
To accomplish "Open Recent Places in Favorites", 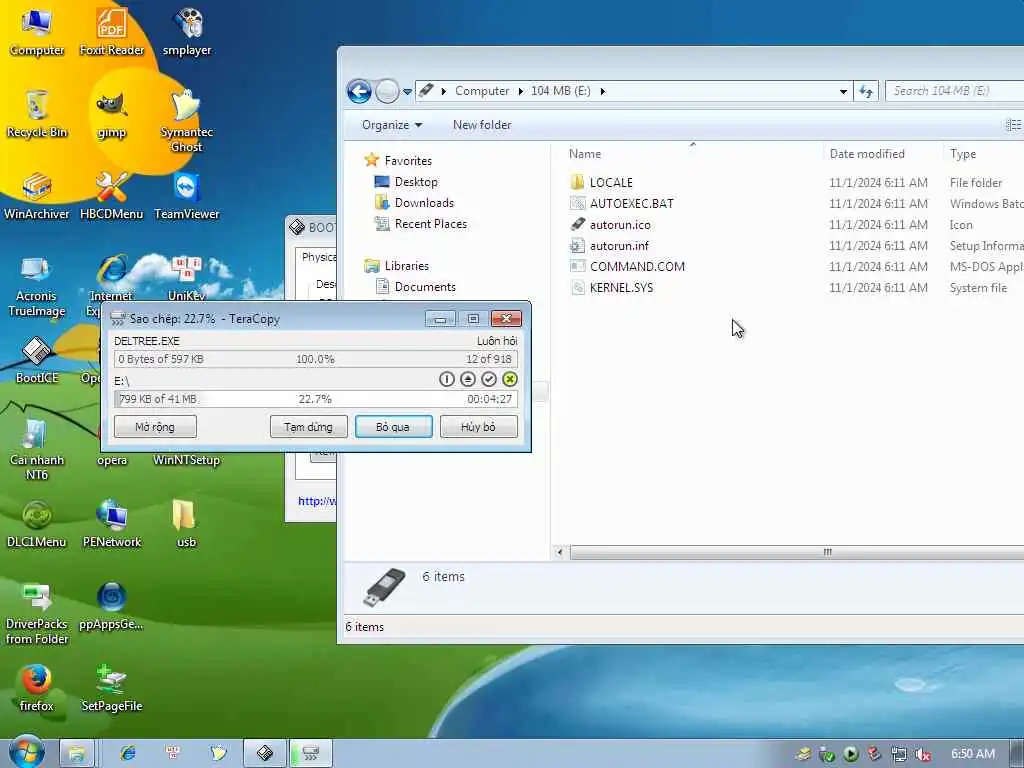I will [430, 223].
